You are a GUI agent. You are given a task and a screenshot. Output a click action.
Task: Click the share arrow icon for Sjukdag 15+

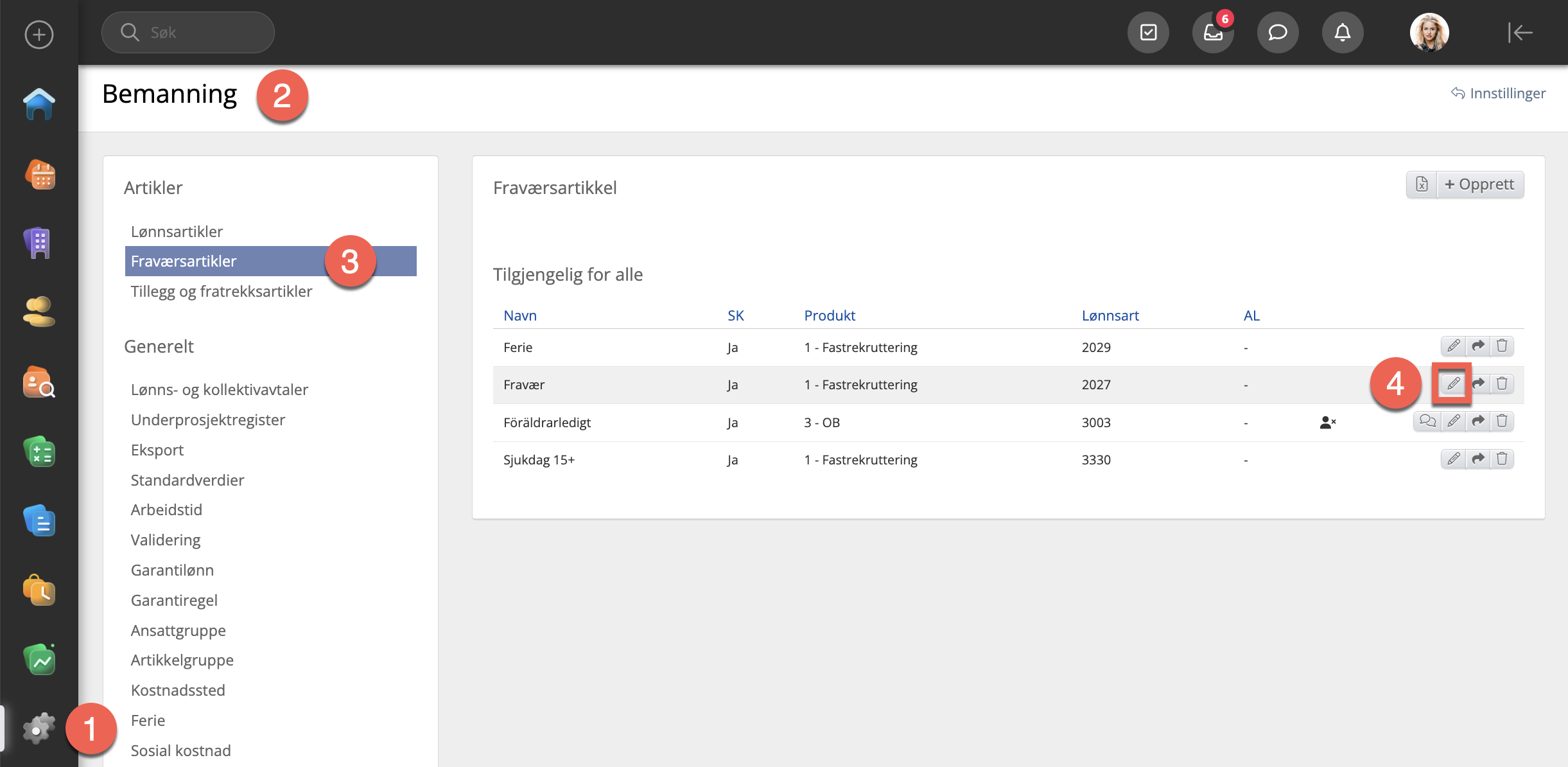pos(1478,459)
